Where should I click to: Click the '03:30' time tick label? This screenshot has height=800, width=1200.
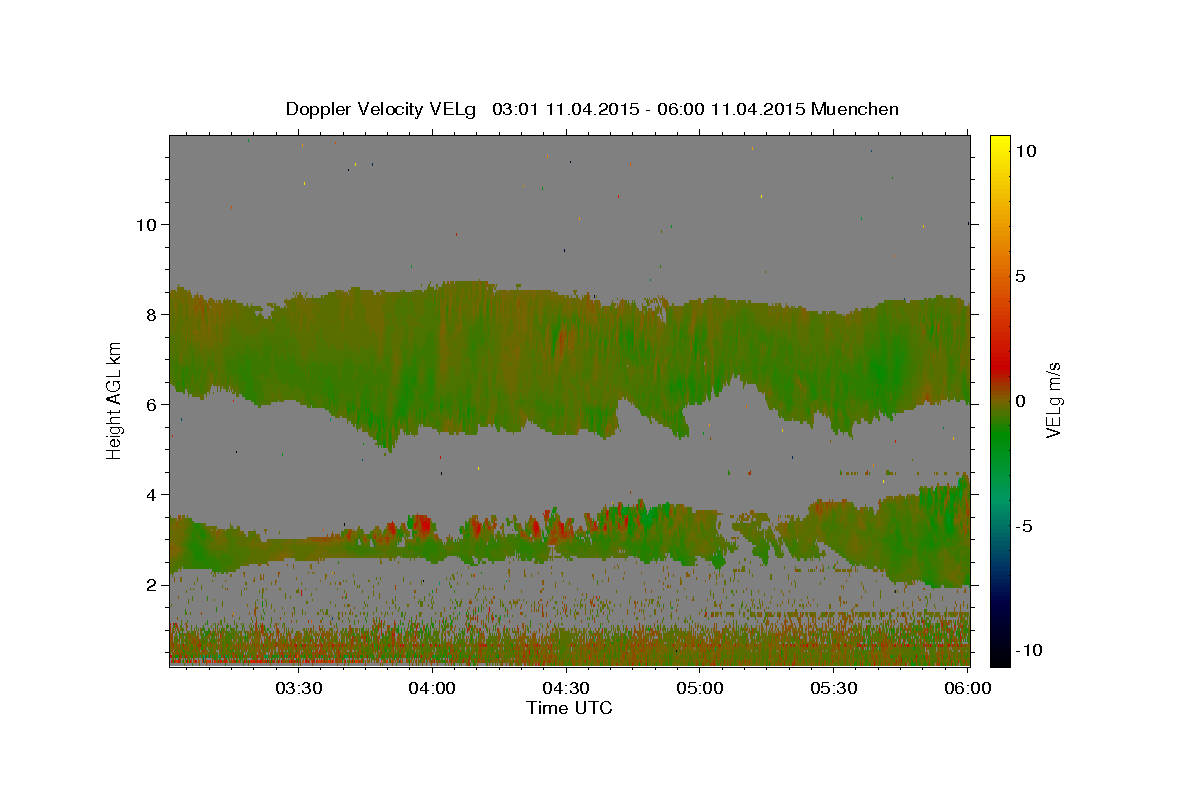(298, 688)
